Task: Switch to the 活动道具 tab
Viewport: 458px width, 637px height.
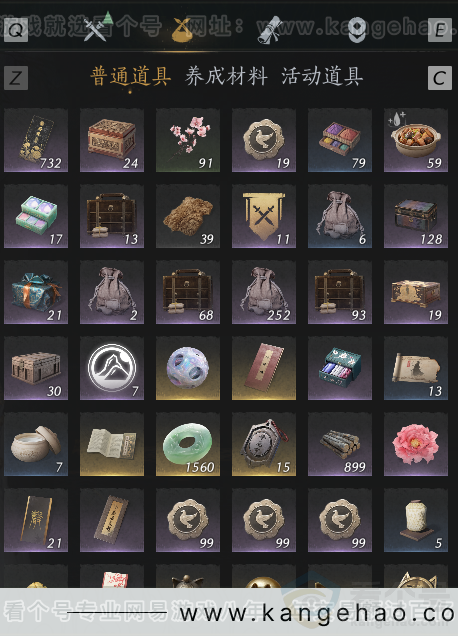Action: (322, 76)
